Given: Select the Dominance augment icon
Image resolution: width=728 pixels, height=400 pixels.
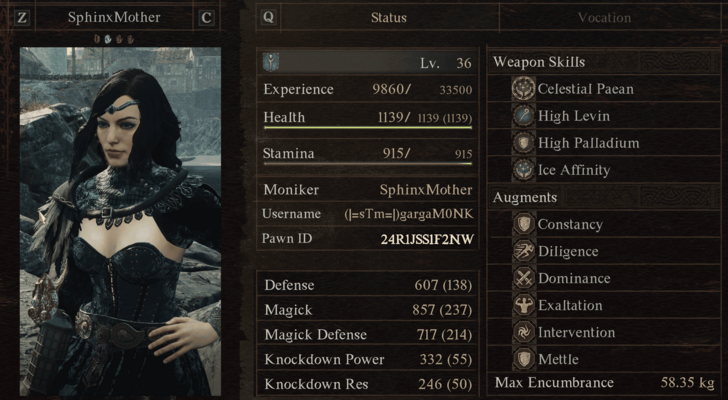Looking at the screenshot, I should pyautogui.click(x=524, y=278).
